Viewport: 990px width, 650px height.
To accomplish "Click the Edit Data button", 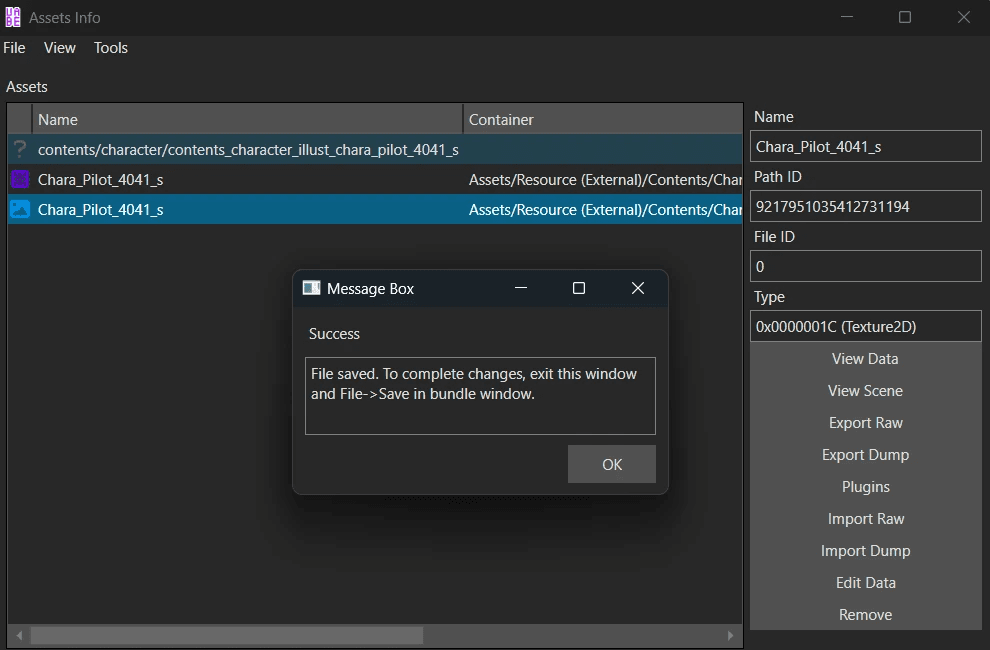I will click(865, 583).
